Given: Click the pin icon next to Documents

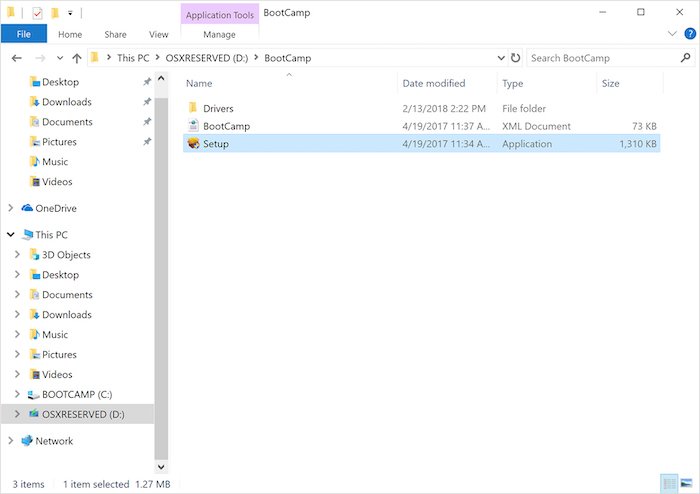Looking at the screenshot, I should (x=147, y=121).
